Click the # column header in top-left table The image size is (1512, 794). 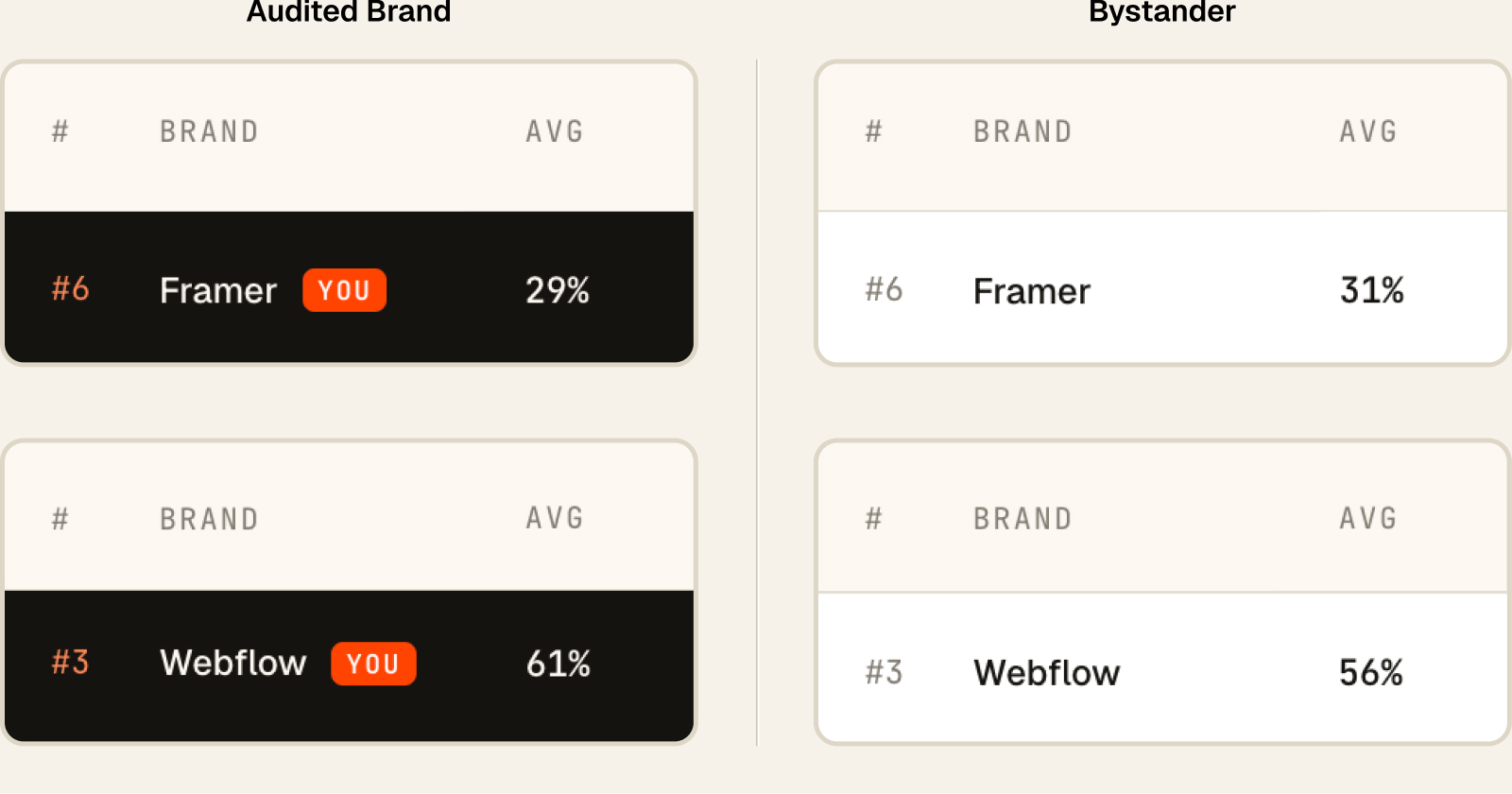(x=60, y=131)
